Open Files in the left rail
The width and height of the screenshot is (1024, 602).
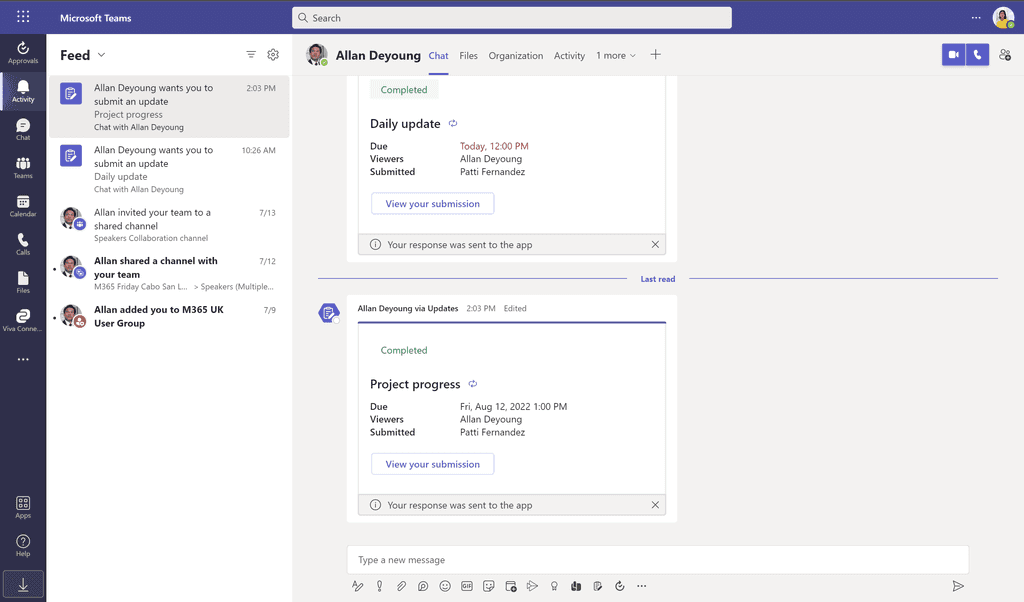click(23, 283)
